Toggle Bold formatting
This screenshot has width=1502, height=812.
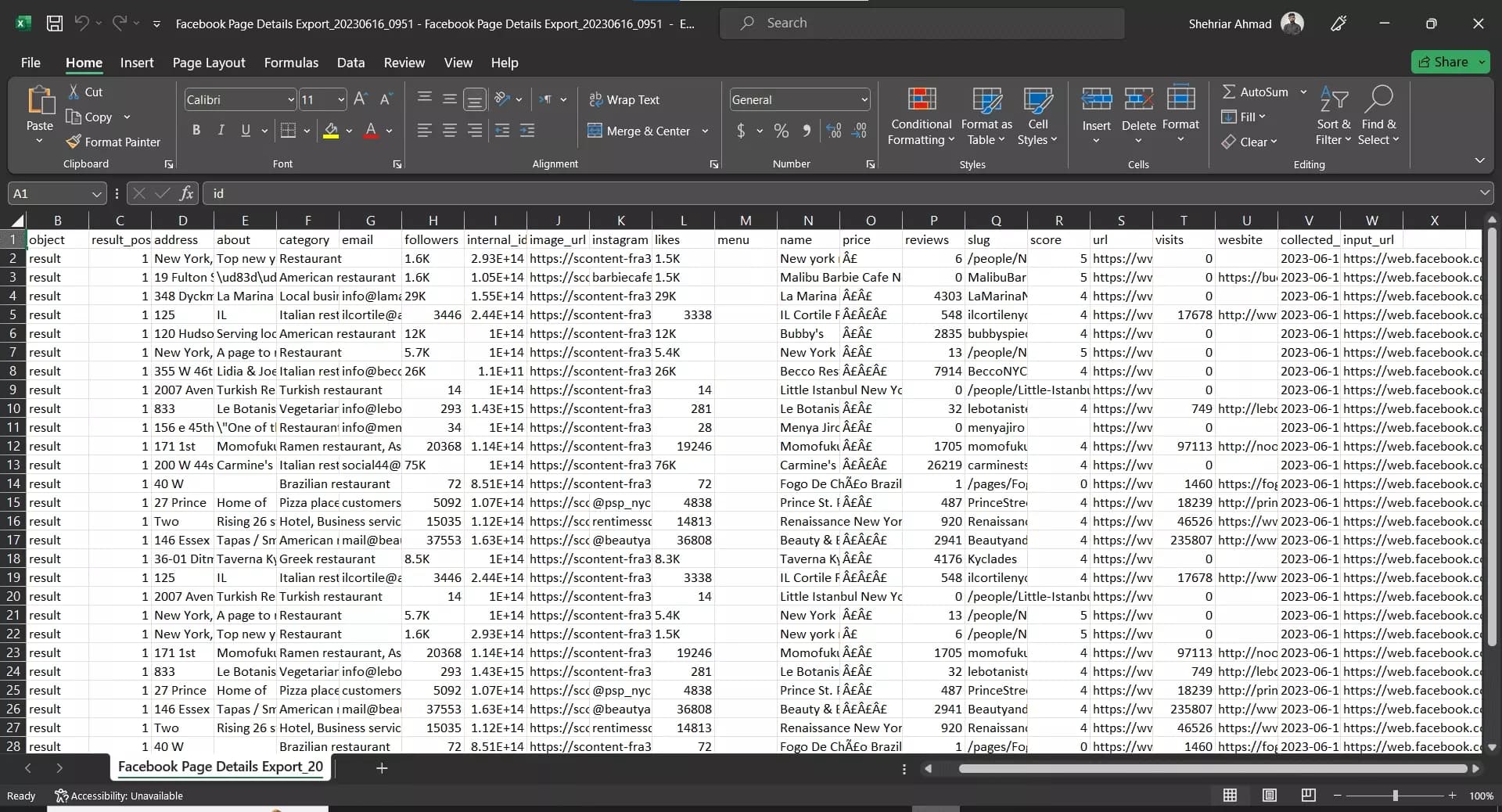pyautogui.click(x=196, y=131)
